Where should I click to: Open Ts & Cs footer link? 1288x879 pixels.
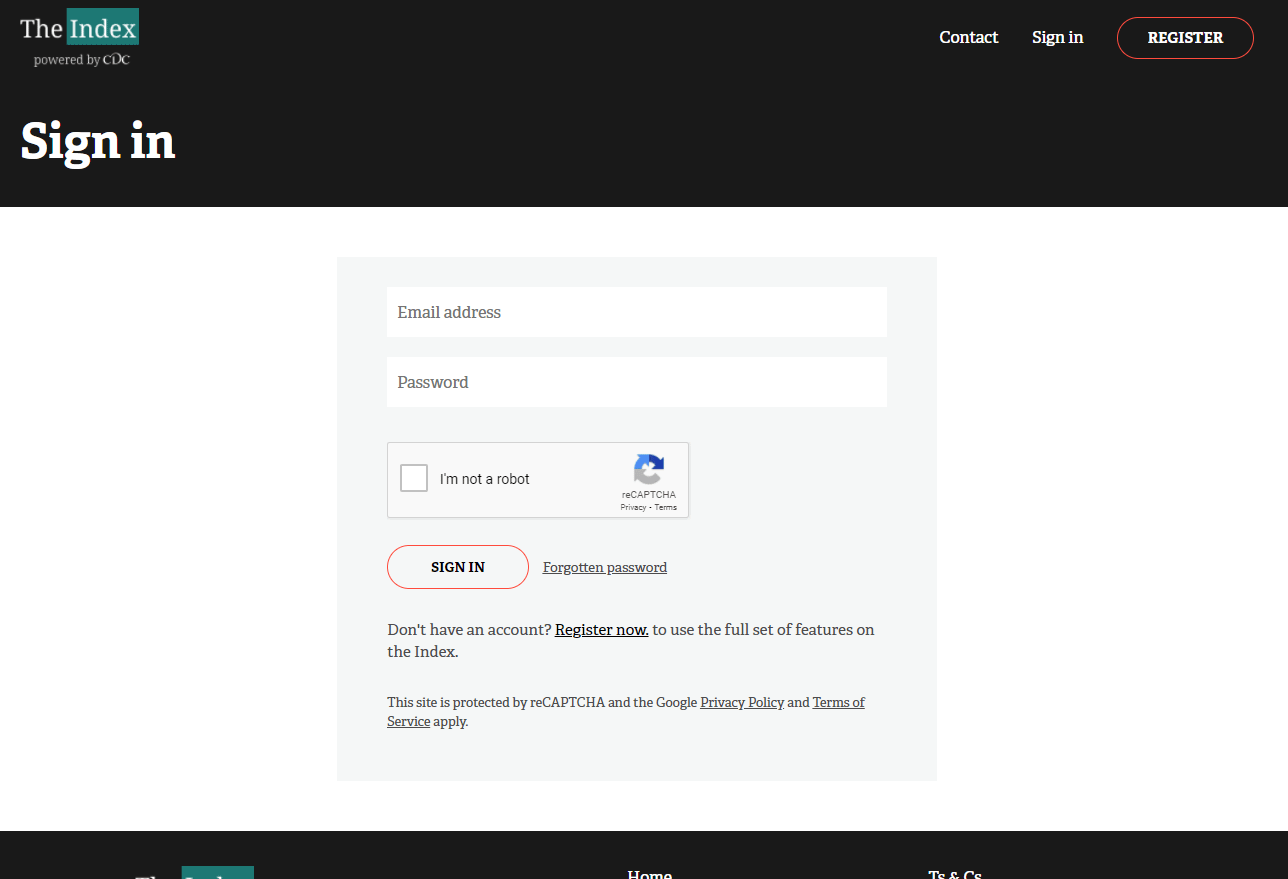954,874
